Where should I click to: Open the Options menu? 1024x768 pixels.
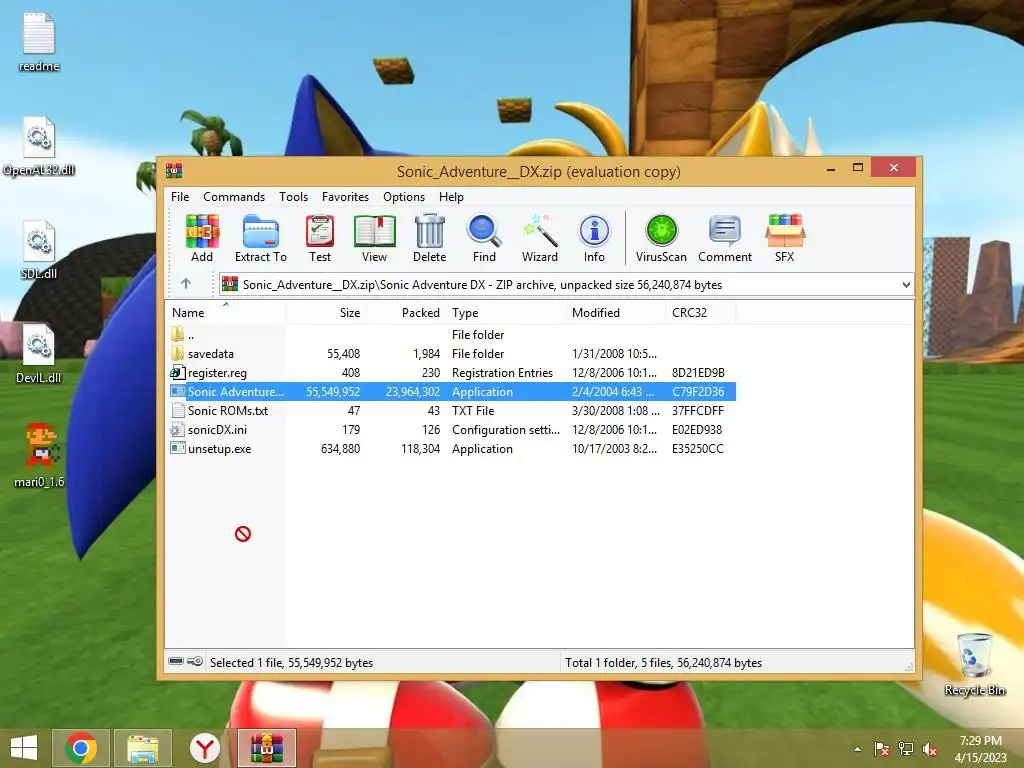pyautogui.click(x=404, y=197)
